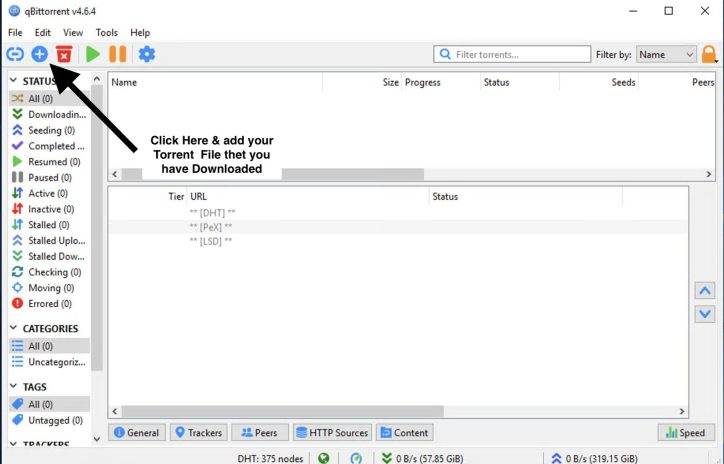Collapse the TAGS section chevron

13,386
